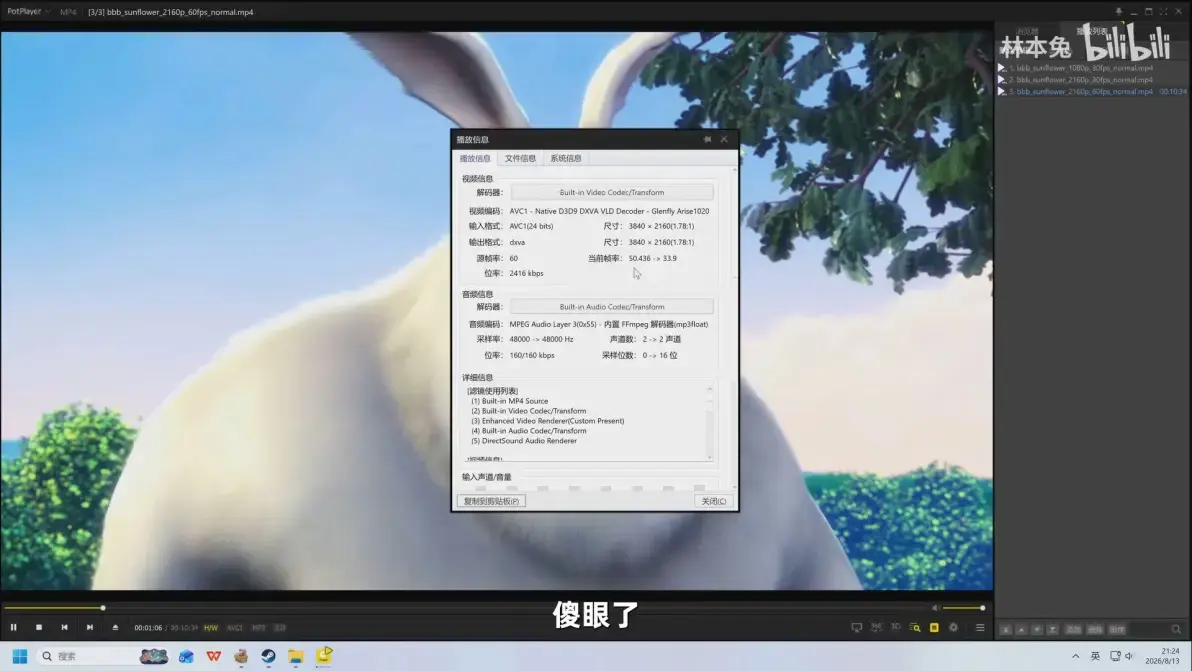This screenshot has width=1192, height=671.
Task: Toggle the H/W hardware decoding indicator
Action: click(211, 628)
